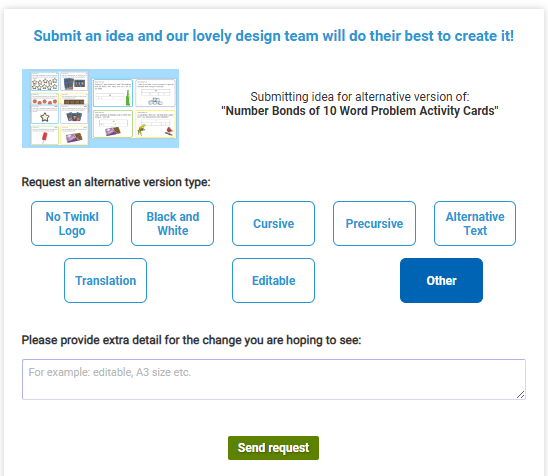The height and width of the screenshot is (476, 548).
Task: Select the Precursive option
Action: coord(374,224)
